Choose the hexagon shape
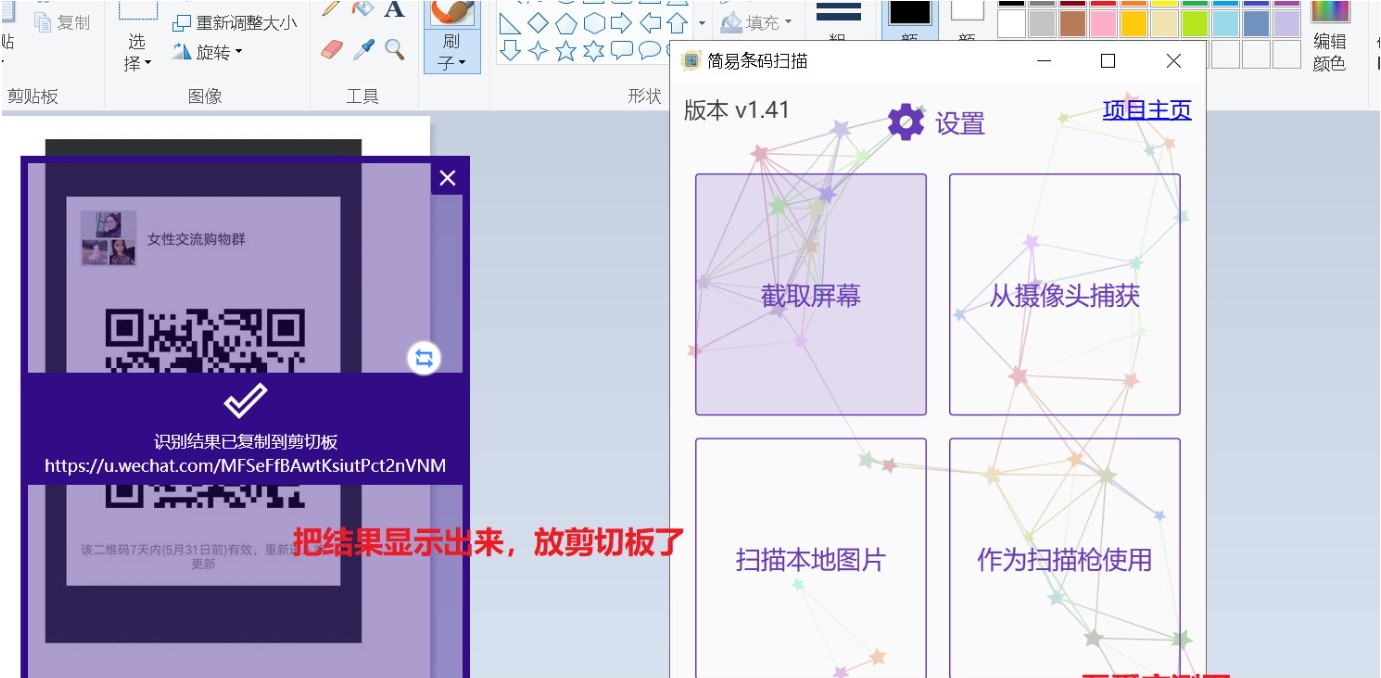 [x=594, y=23]
